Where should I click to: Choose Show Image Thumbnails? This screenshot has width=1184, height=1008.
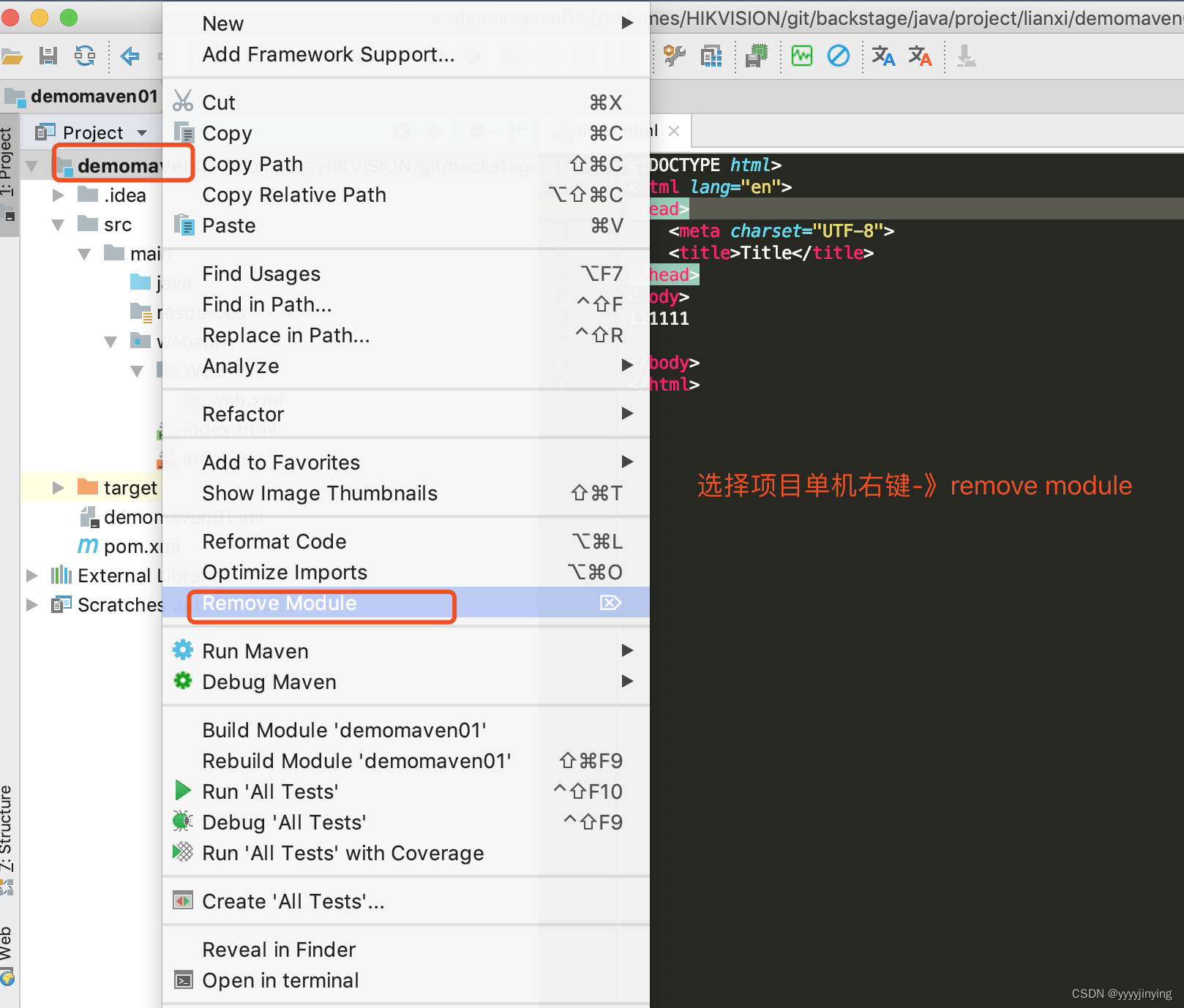coord(405,493)
